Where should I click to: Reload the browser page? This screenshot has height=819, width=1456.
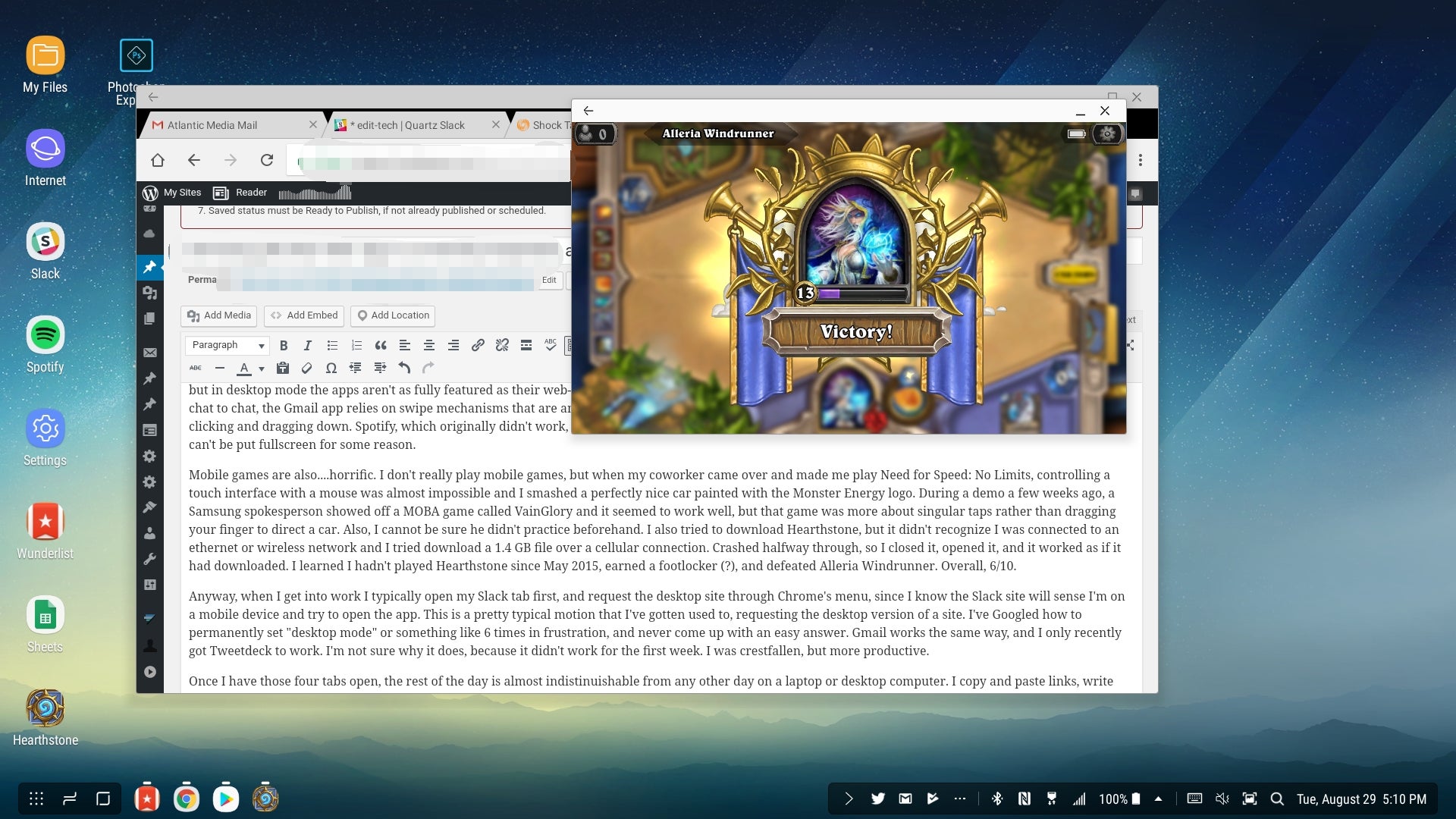tap(267, 160)
